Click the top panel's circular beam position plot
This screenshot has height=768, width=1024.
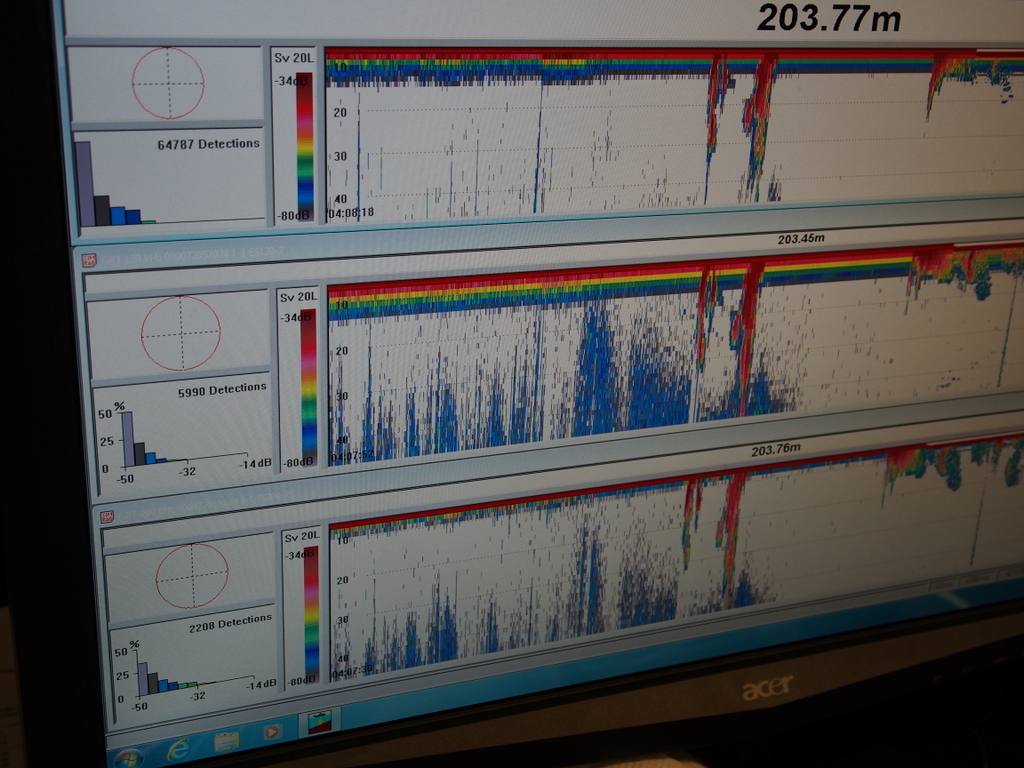click(168, 83)
